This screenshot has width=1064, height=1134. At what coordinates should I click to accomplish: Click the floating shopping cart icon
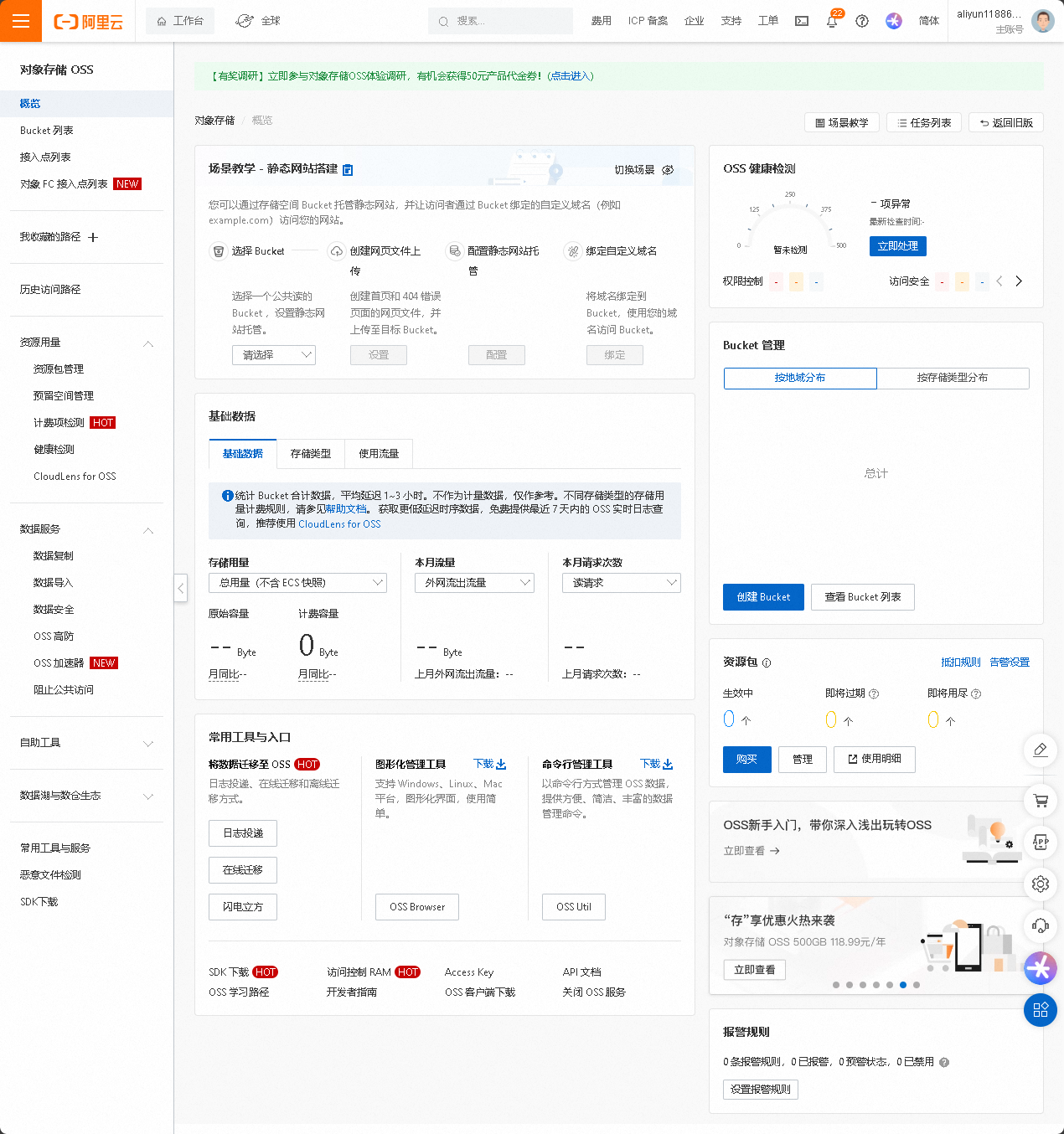pos(1041,800)
